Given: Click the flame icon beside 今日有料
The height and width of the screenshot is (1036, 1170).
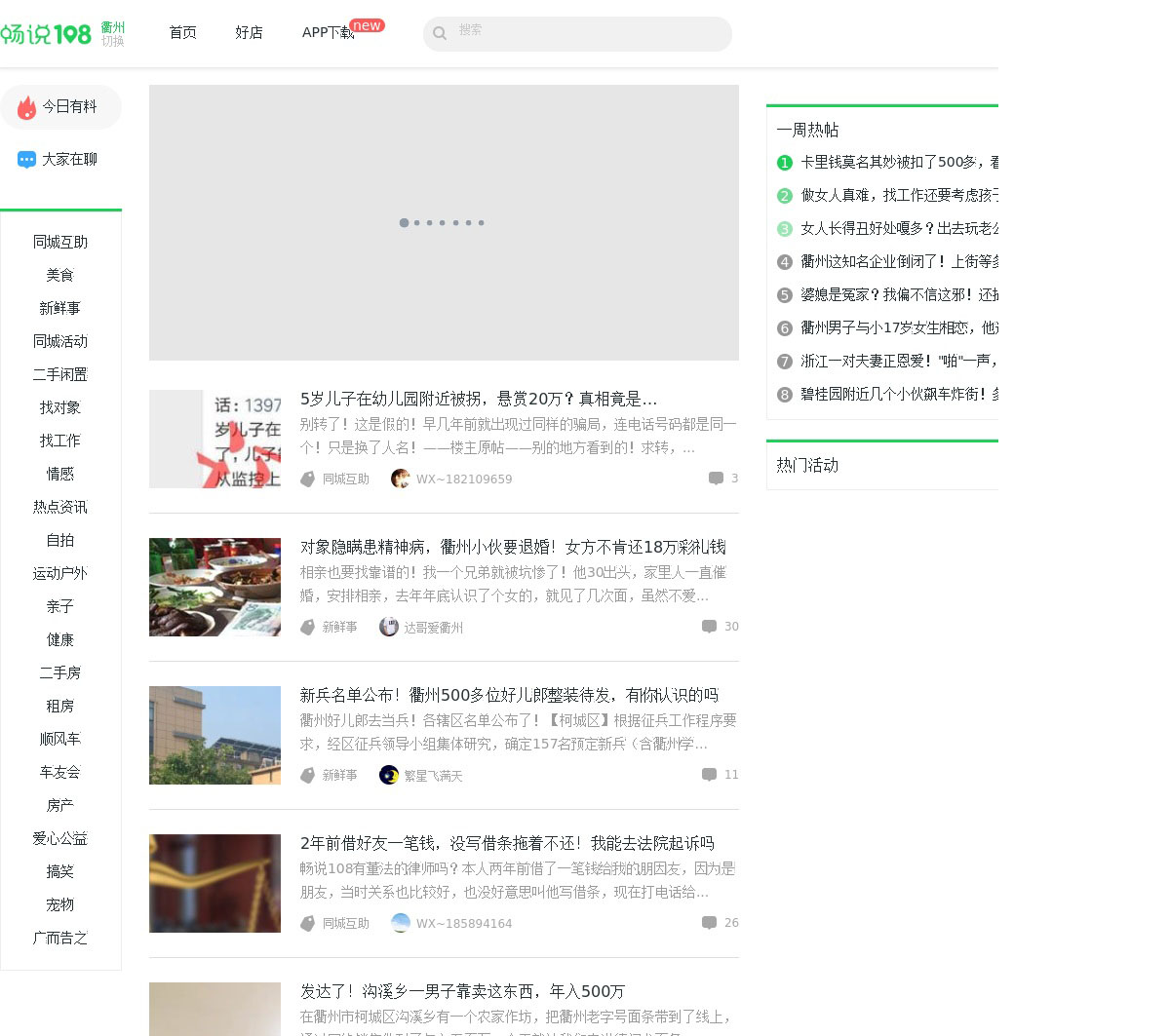Looking at the screenshot, I should [26, 107].
